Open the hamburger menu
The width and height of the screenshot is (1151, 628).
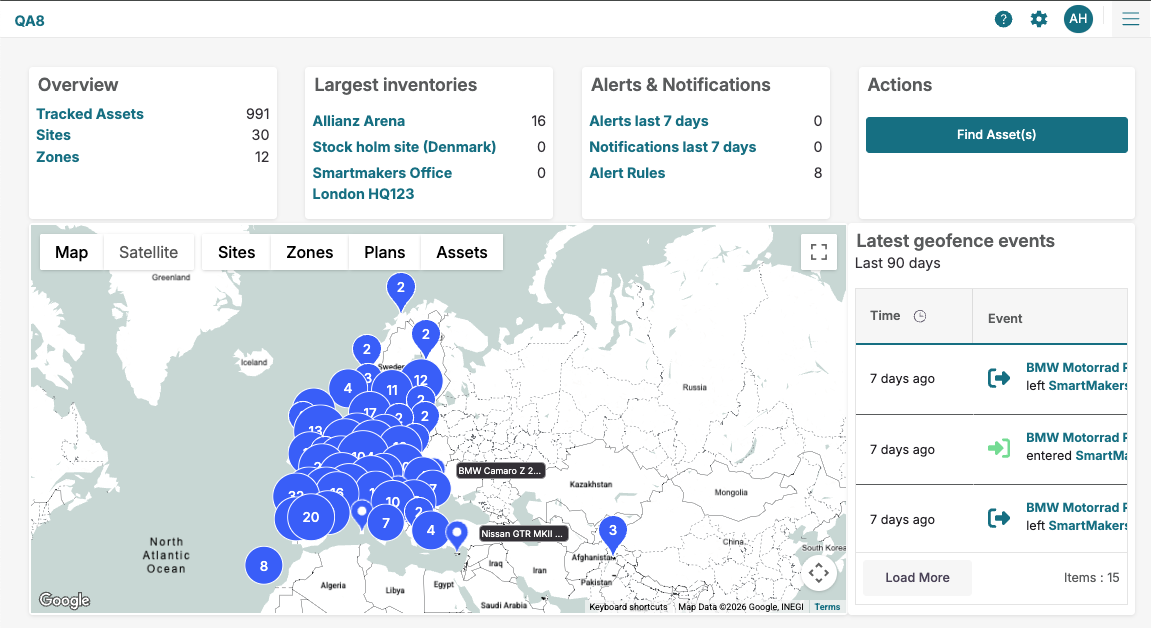tap(1130, 19)
